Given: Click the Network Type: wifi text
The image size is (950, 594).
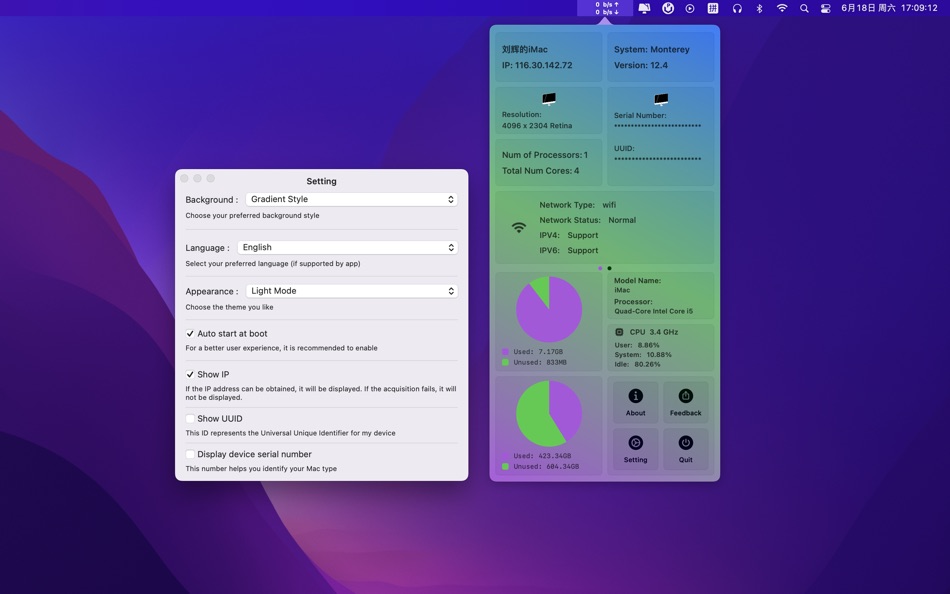Looking at the screenshot, I should tap(577, 205).
